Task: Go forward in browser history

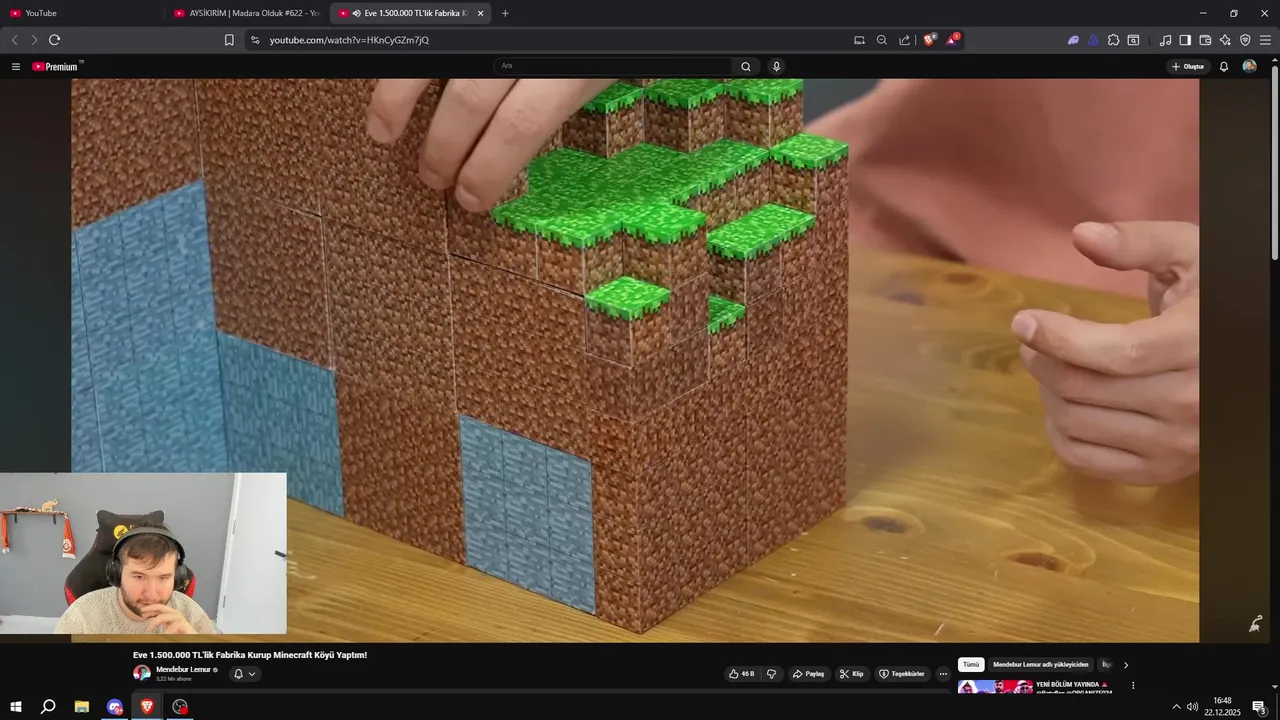Action: point(34,40)
